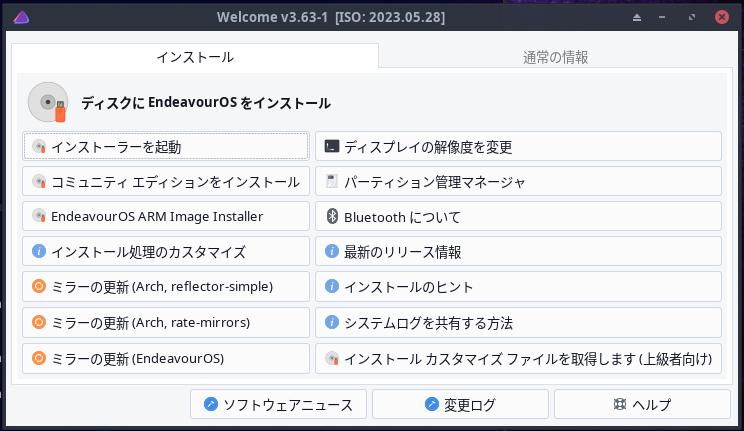Click the EndeavourOS logo in title bar
Viewport: 744px width, 431px height.
[21, 18]
